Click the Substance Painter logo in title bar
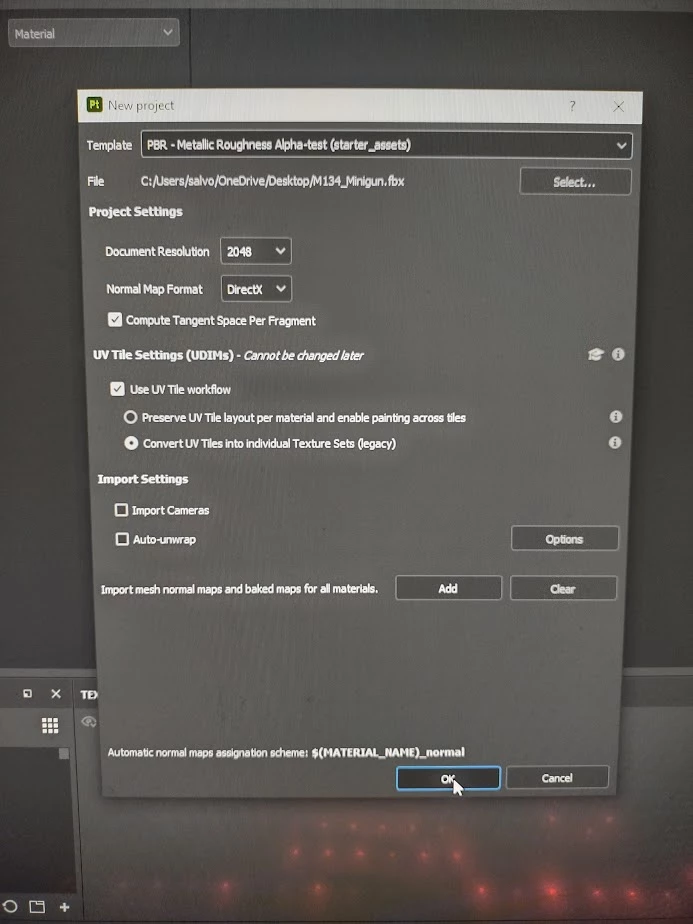The width and height of the screenshot is (693, 924). pyautogui.click(x=94, y=105)
